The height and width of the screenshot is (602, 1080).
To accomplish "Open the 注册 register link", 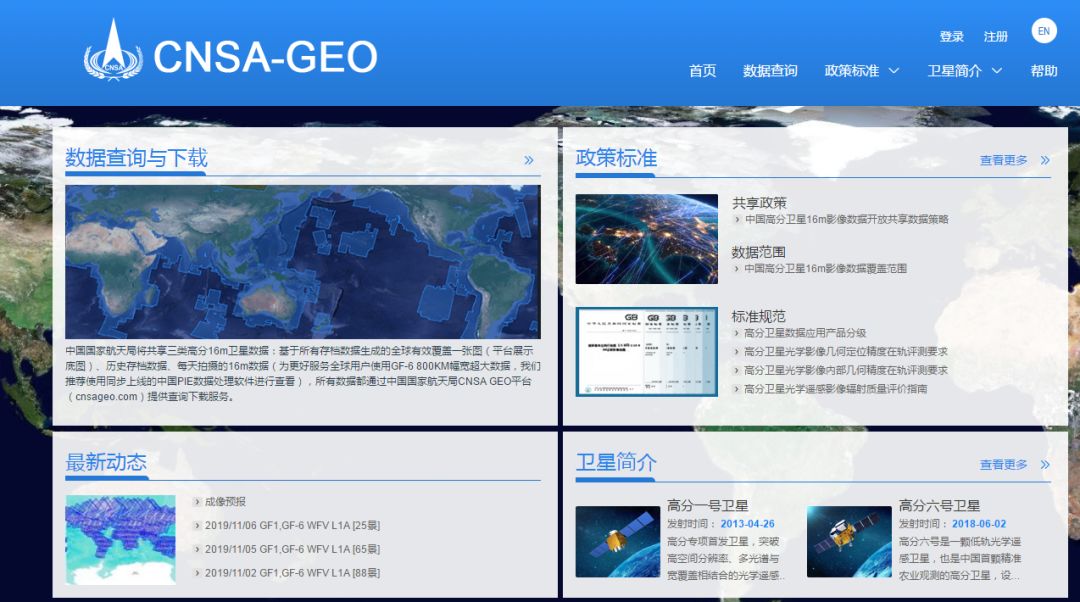I will tap(995, 37).
